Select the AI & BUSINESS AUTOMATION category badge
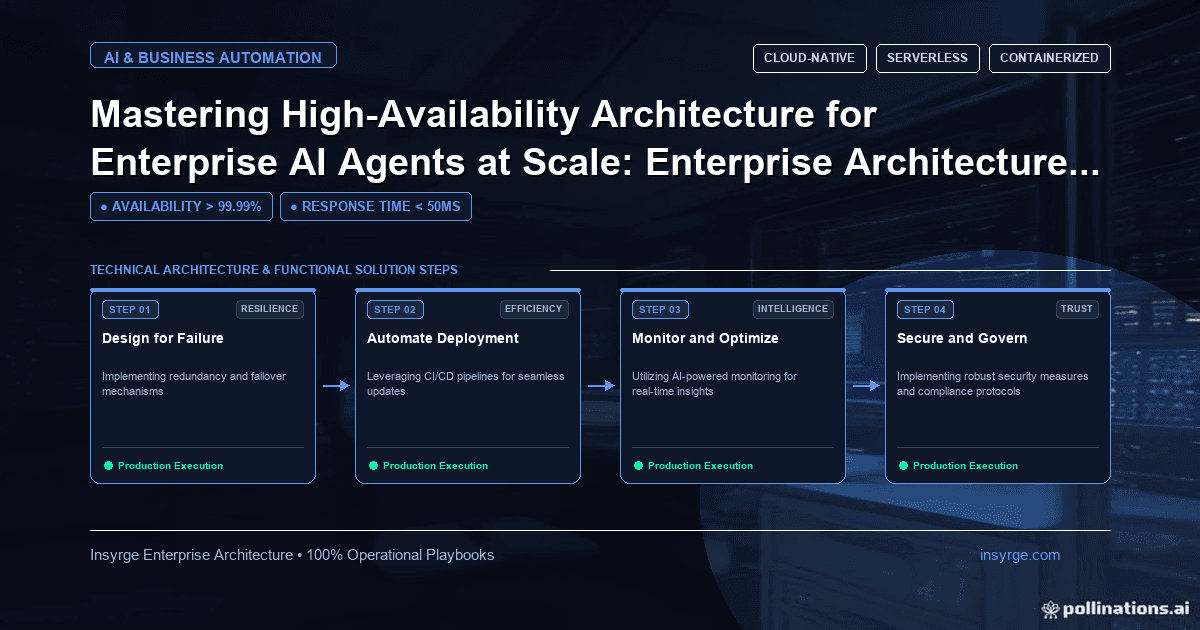 point(213,56)
